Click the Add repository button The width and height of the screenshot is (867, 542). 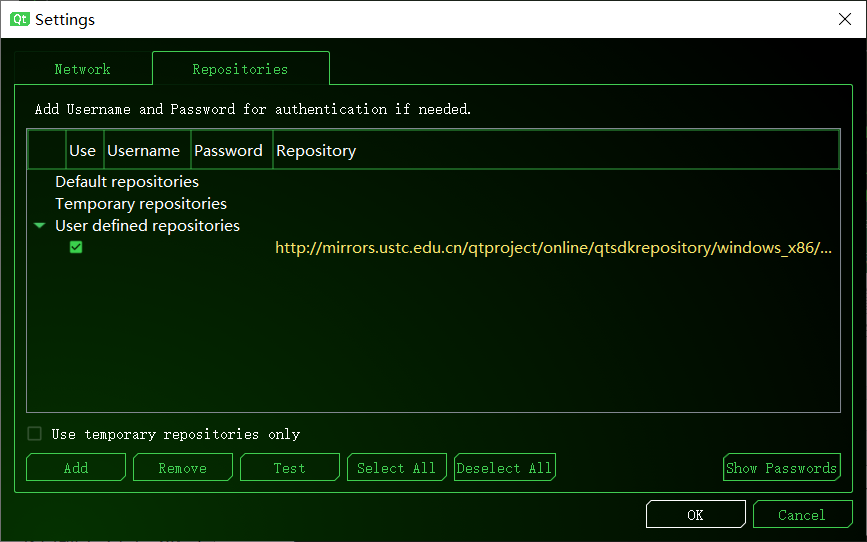76,467
